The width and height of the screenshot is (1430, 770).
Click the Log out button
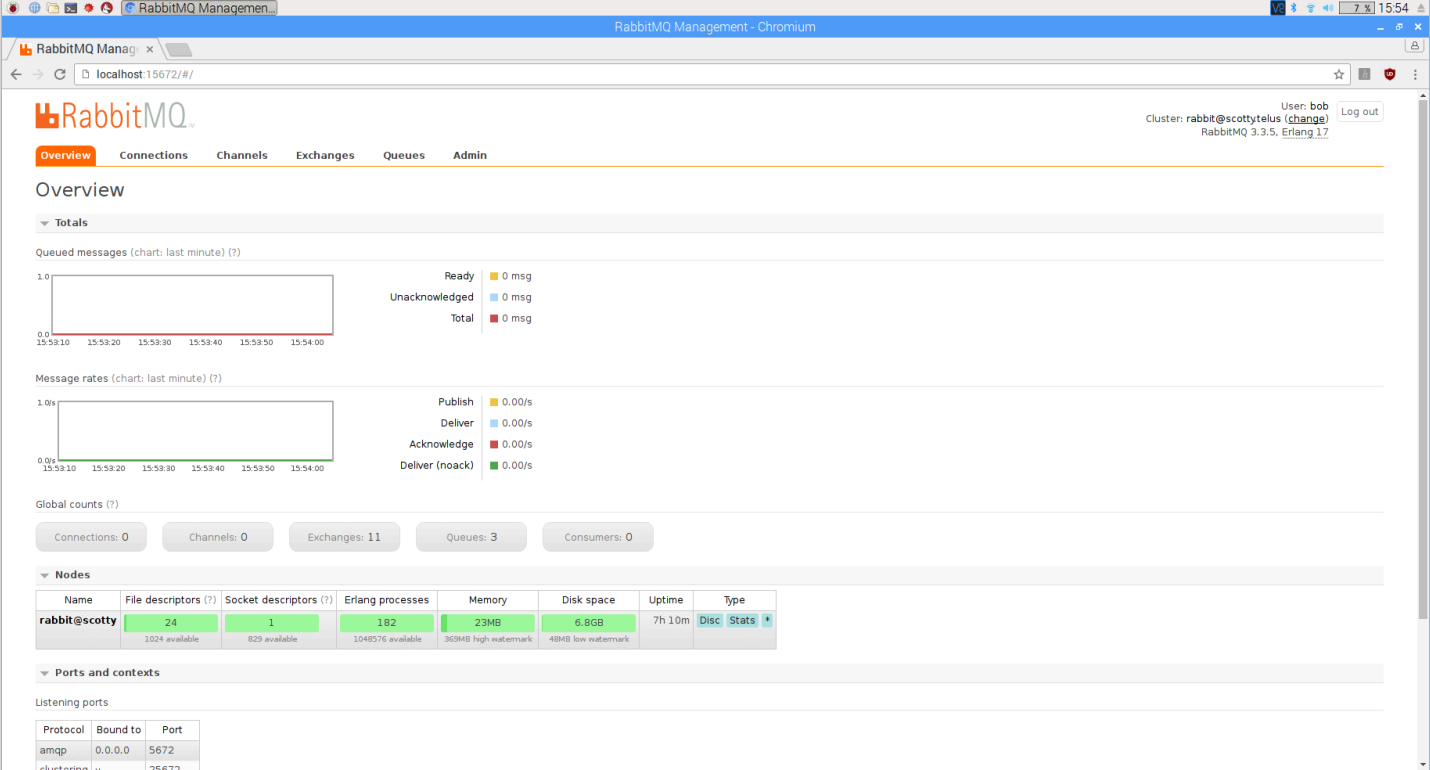click(x=1359, y=112)
